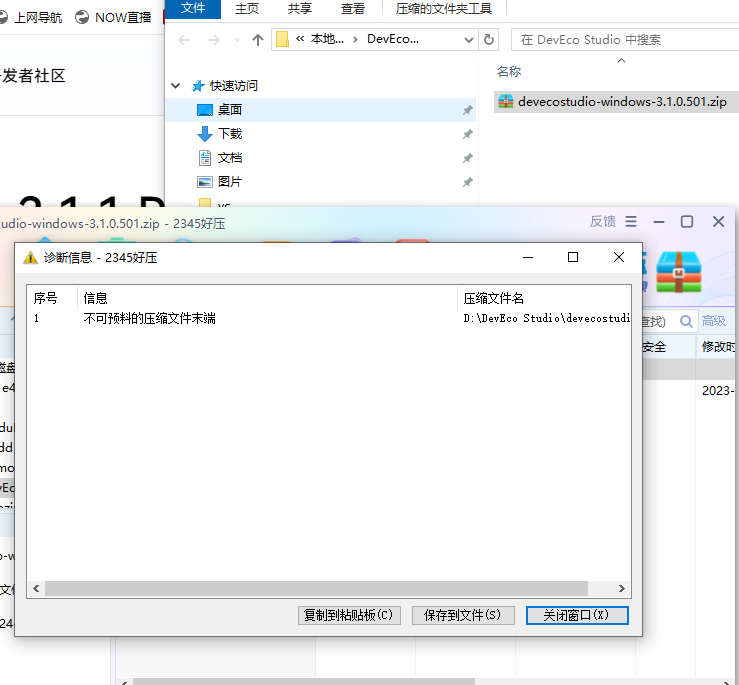This screenshot has width=739, height=685.
Task: Collapse the 快速访问 tree node
Action: point(176,86)
